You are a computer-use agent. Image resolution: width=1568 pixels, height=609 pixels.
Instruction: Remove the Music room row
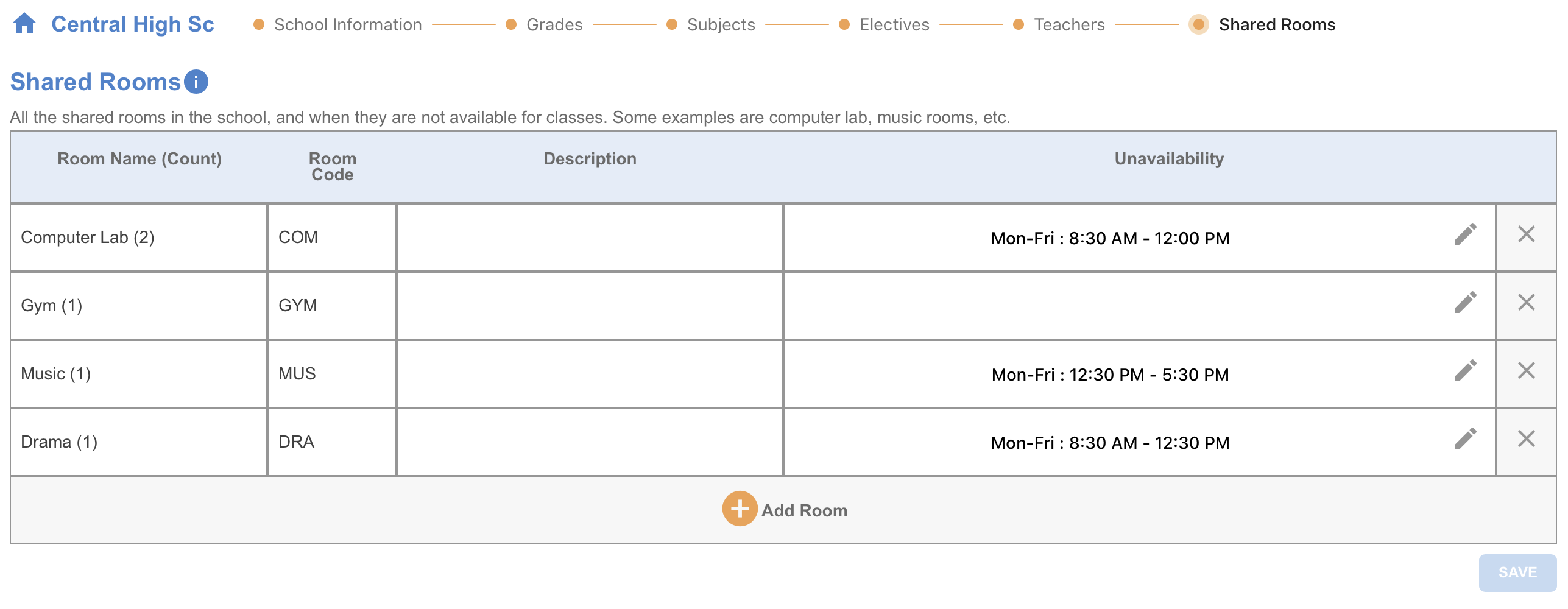(x=1526, y=371)
